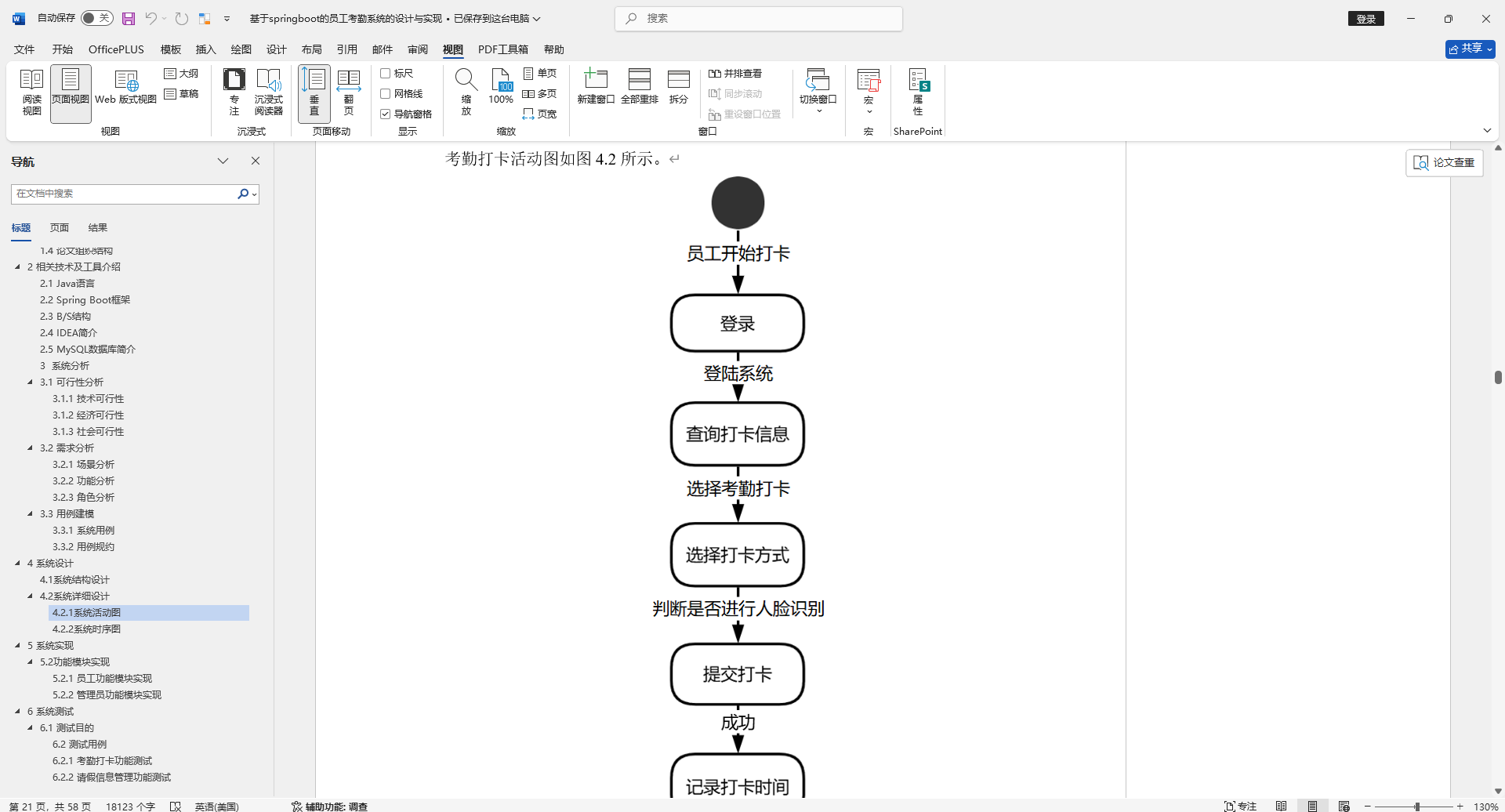Screen dimensions: 1505x812
Task: Expand the 宏 macros dropdown
Action: coord(868,111)
